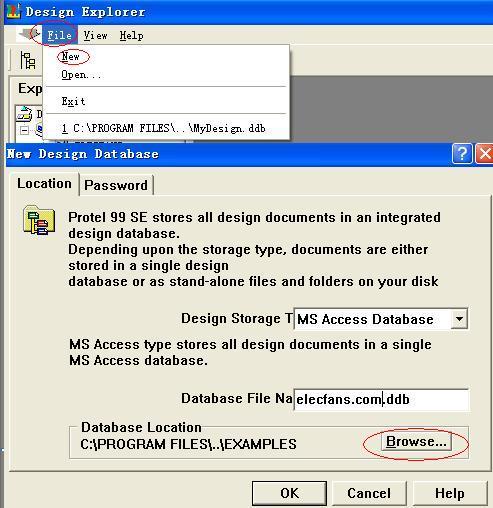
Task: Toggle the project tree panel toolbar icon
Action: (x=28, y=60)
